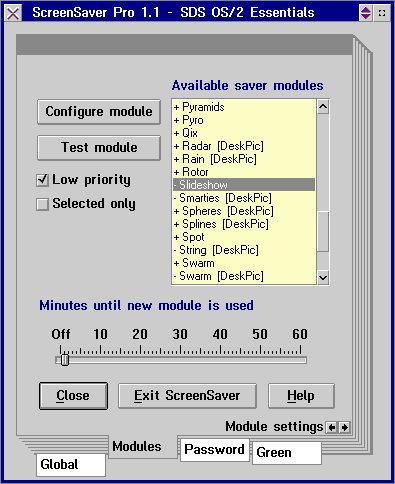Click the module list scroll down arrow

click(x=323, y=277)
